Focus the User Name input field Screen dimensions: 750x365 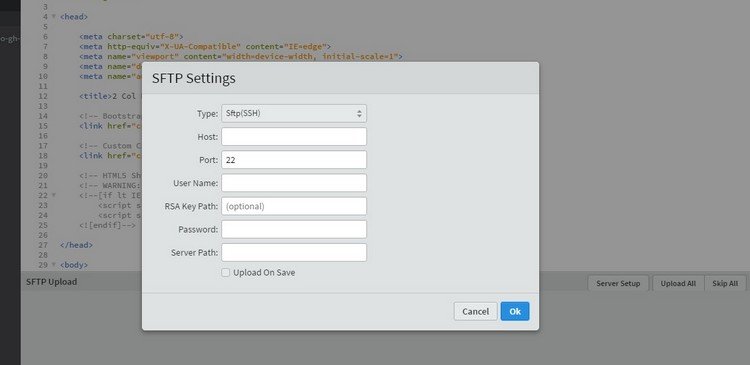click(294, 183)
